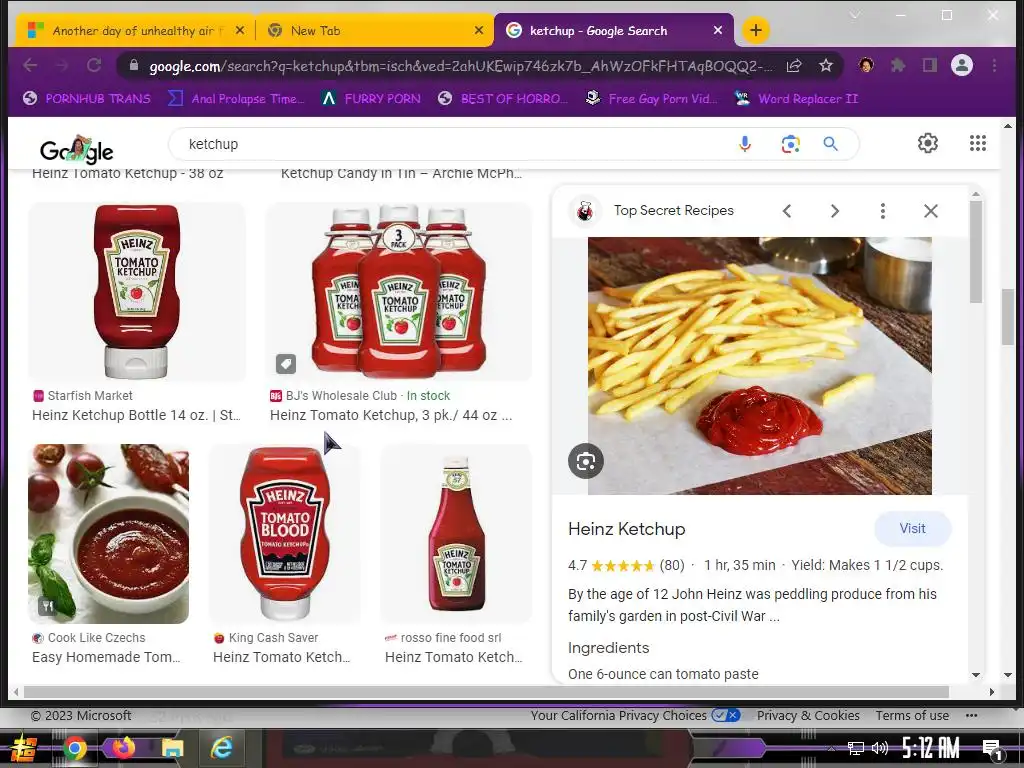Open the FURRY PORN bookmark
The width and height of the screenshot is (1024, 768).
click(372, 99)
